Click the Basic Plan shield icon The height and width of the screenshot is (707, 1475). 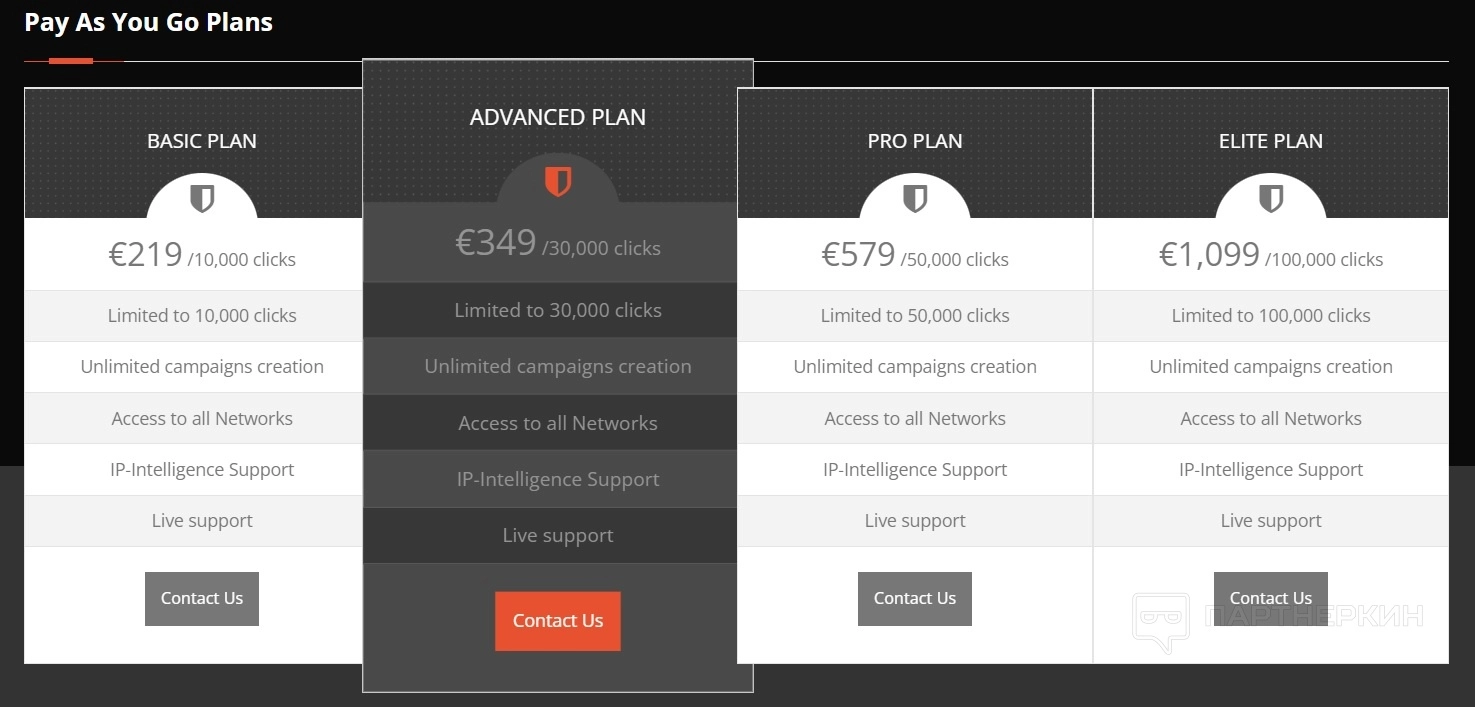point(202,199)
